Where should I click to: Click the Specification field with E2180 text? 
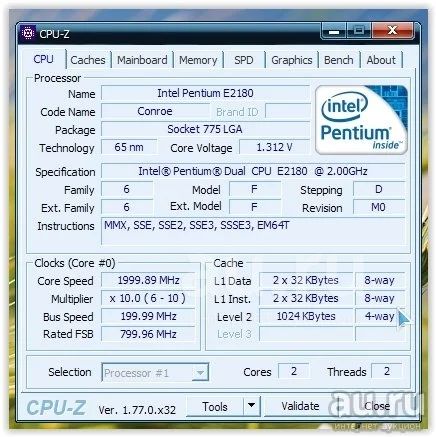coord(253,171)
